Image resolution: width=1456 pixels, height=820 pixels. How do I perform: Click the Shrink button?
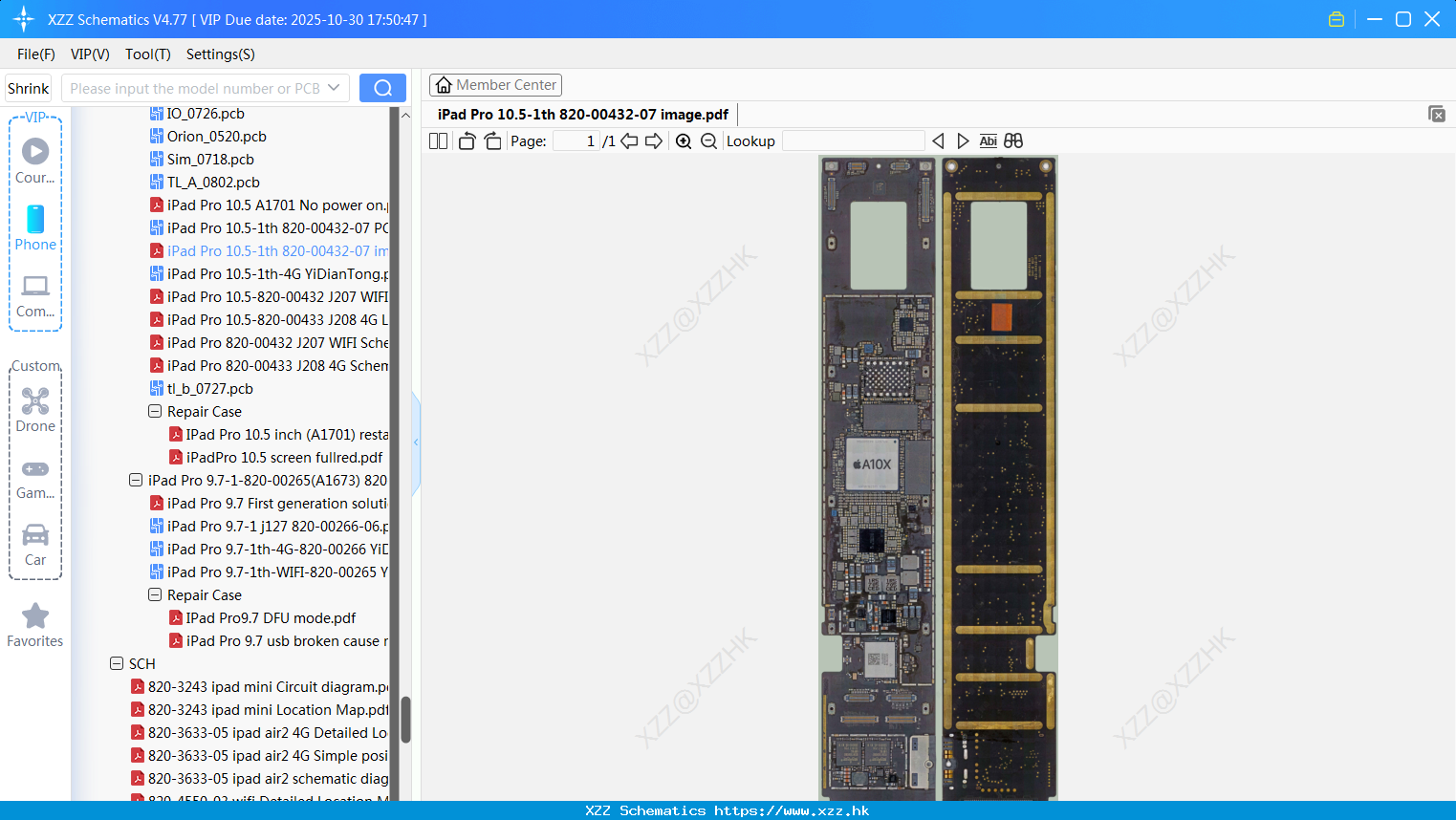pos(29,88)
